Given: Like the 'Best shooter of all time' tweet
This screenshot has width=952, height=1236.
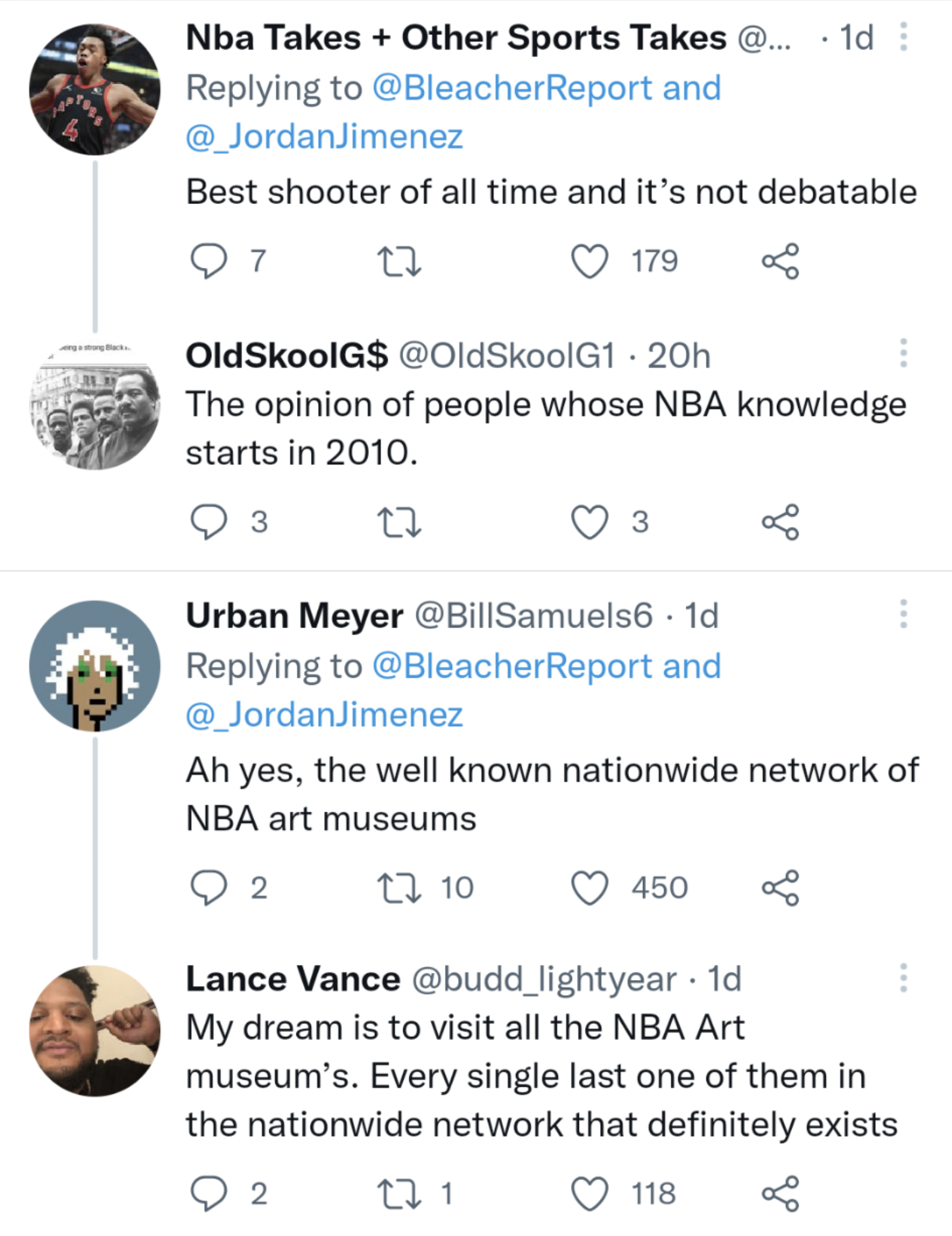Looking at the screenshot, I should pos(589,261).
